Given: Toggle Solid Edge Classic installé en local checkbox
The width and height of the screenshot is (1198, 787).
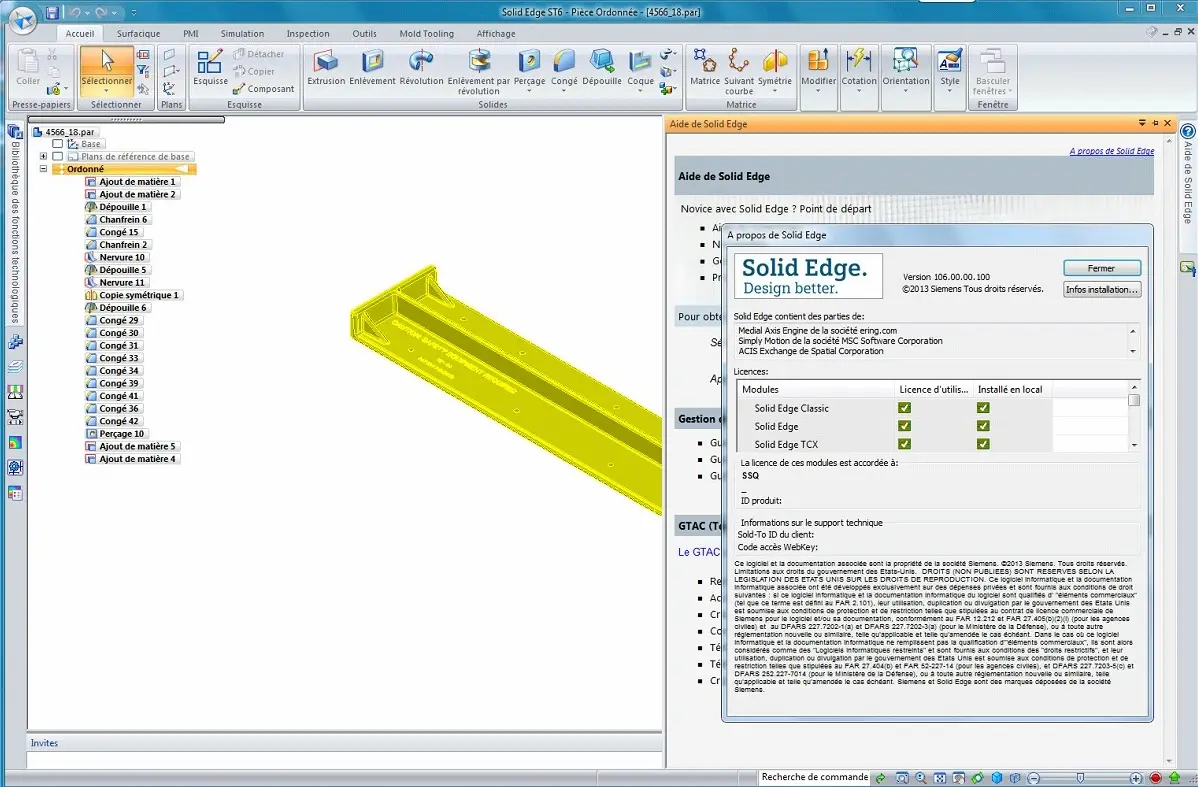Looking at the screenshot, I should [x=983, y=408].
